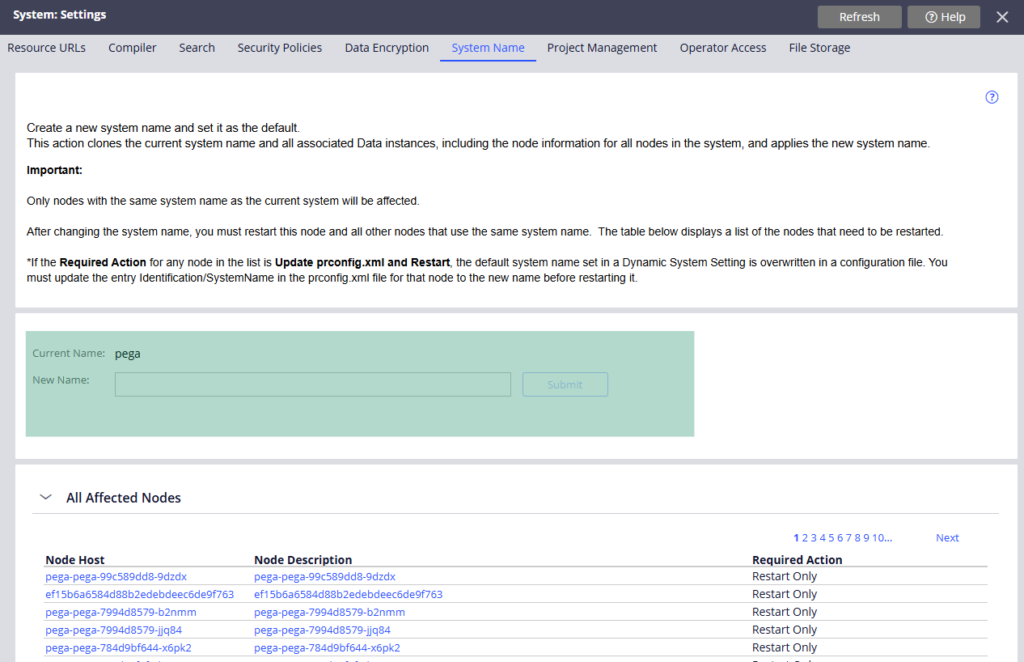The image size is (1024, 662).
Task: Open the Search tab
Action: (x=197, y=48)
